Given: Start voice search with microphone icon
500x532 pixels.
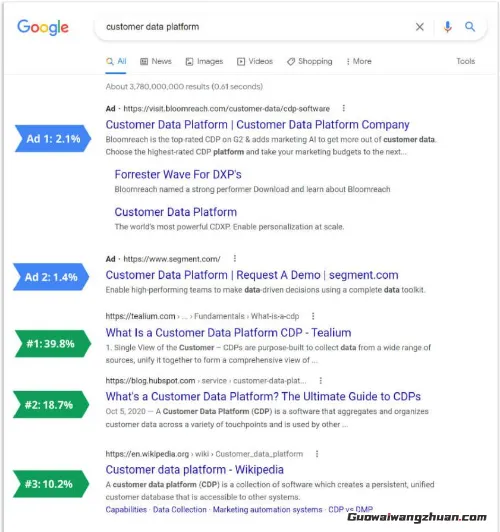Looking at the screenshot, I should click(x=447, y=27).
